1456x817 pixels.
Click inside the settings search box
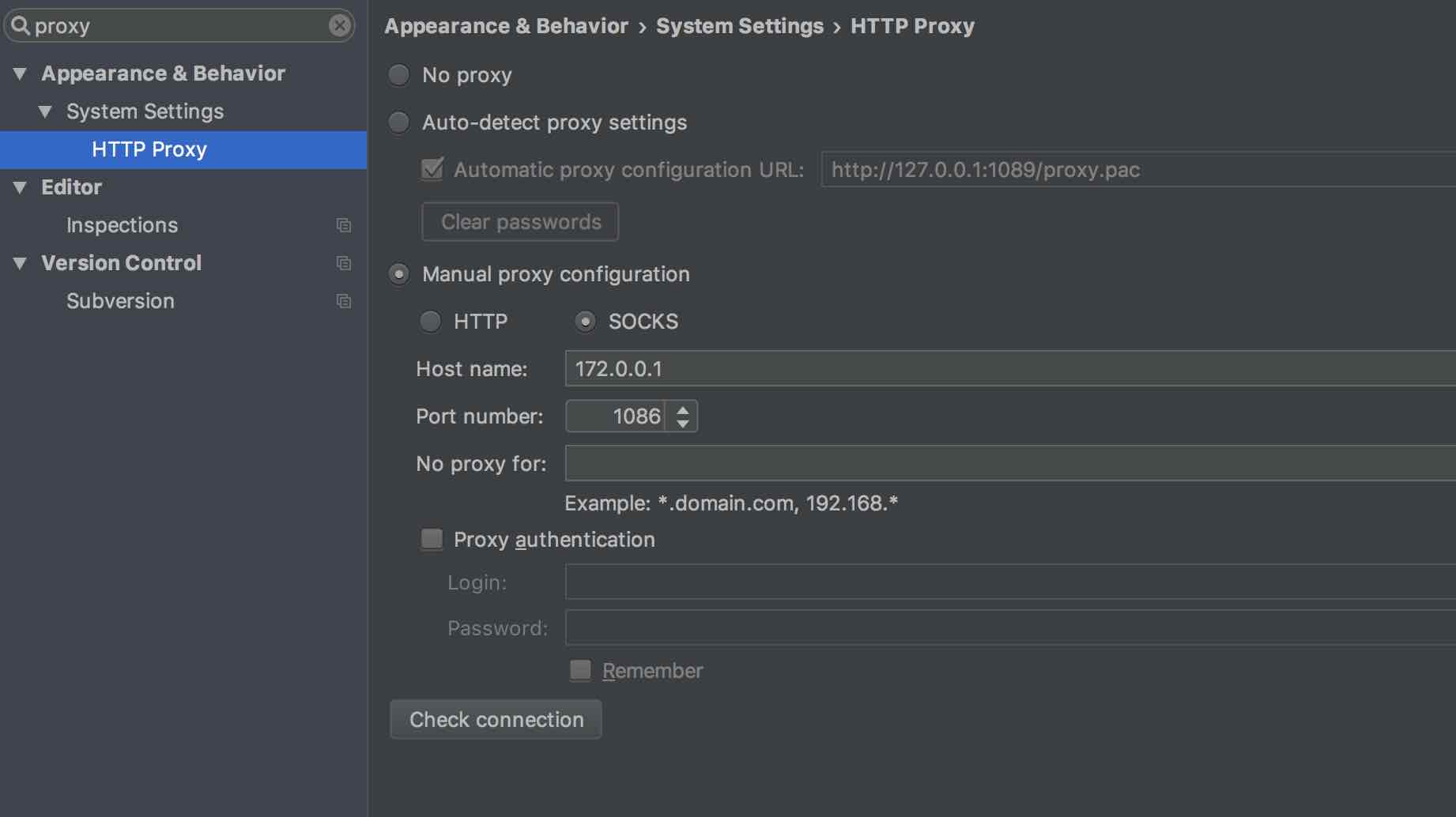179,25
